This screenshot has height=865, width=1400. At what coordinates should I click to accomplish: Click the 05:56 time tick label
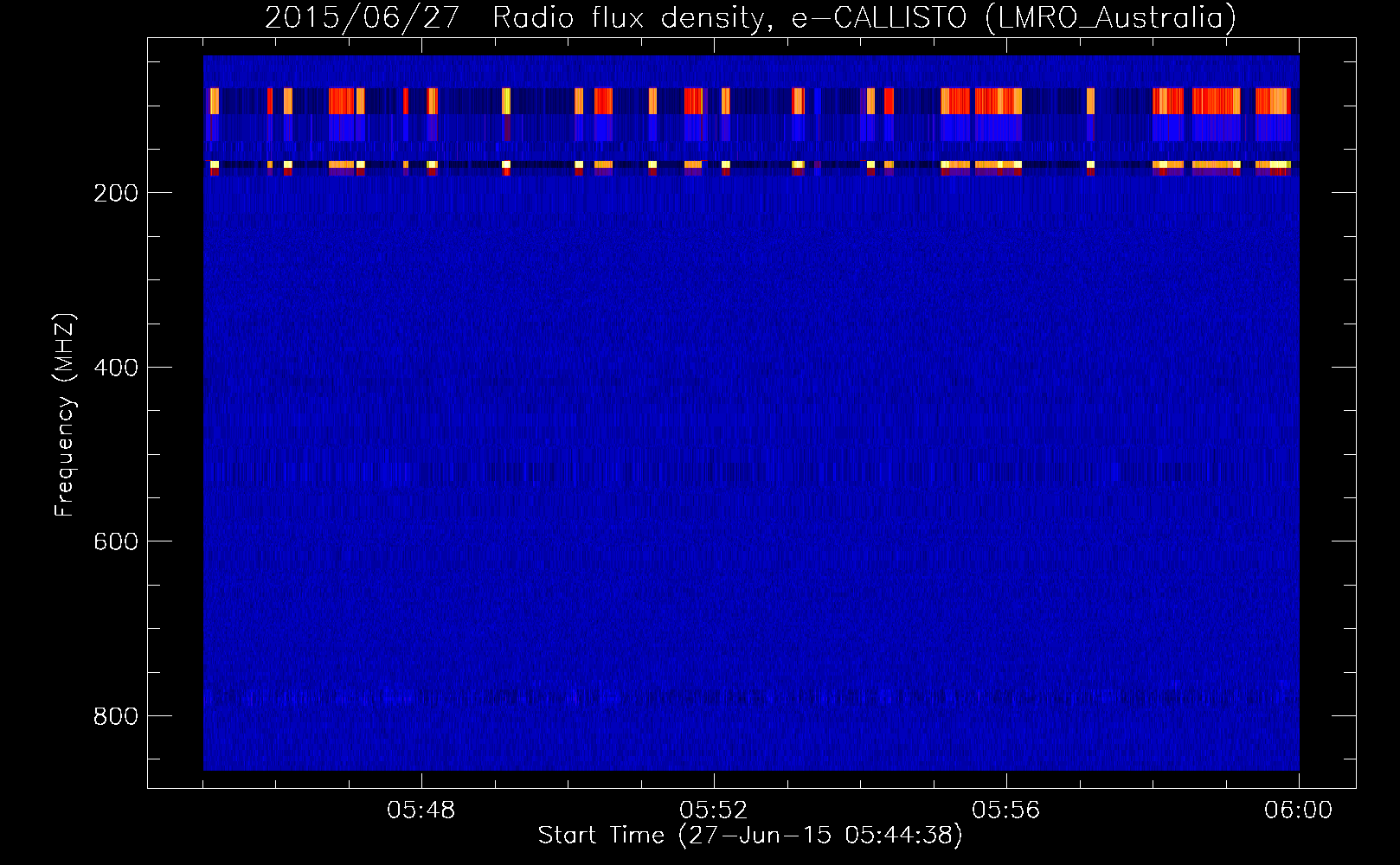[x=1006, y=811]
